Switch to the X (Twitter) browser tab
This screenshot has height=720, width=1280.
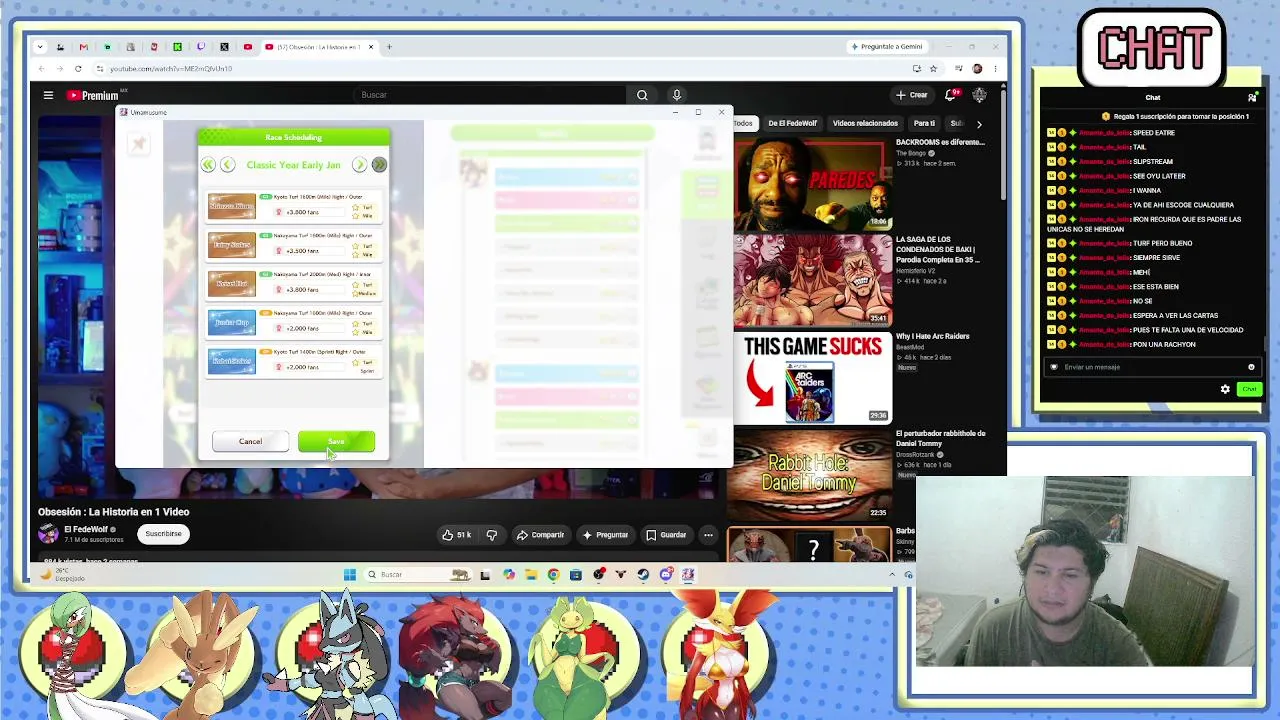[224, 47]
